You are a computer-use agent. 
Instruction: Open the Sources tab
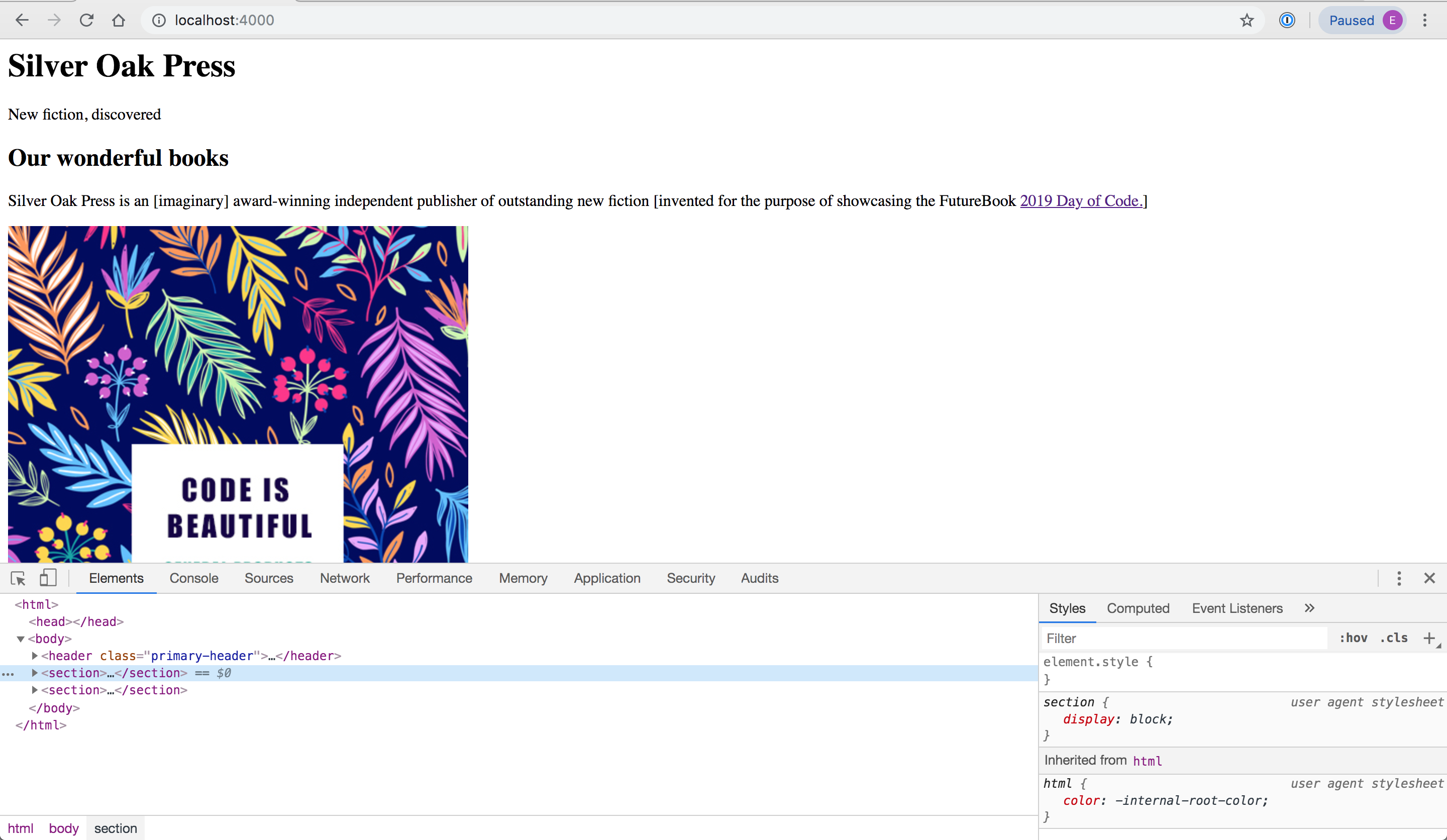pyautogui.click(x=269, y=578)
